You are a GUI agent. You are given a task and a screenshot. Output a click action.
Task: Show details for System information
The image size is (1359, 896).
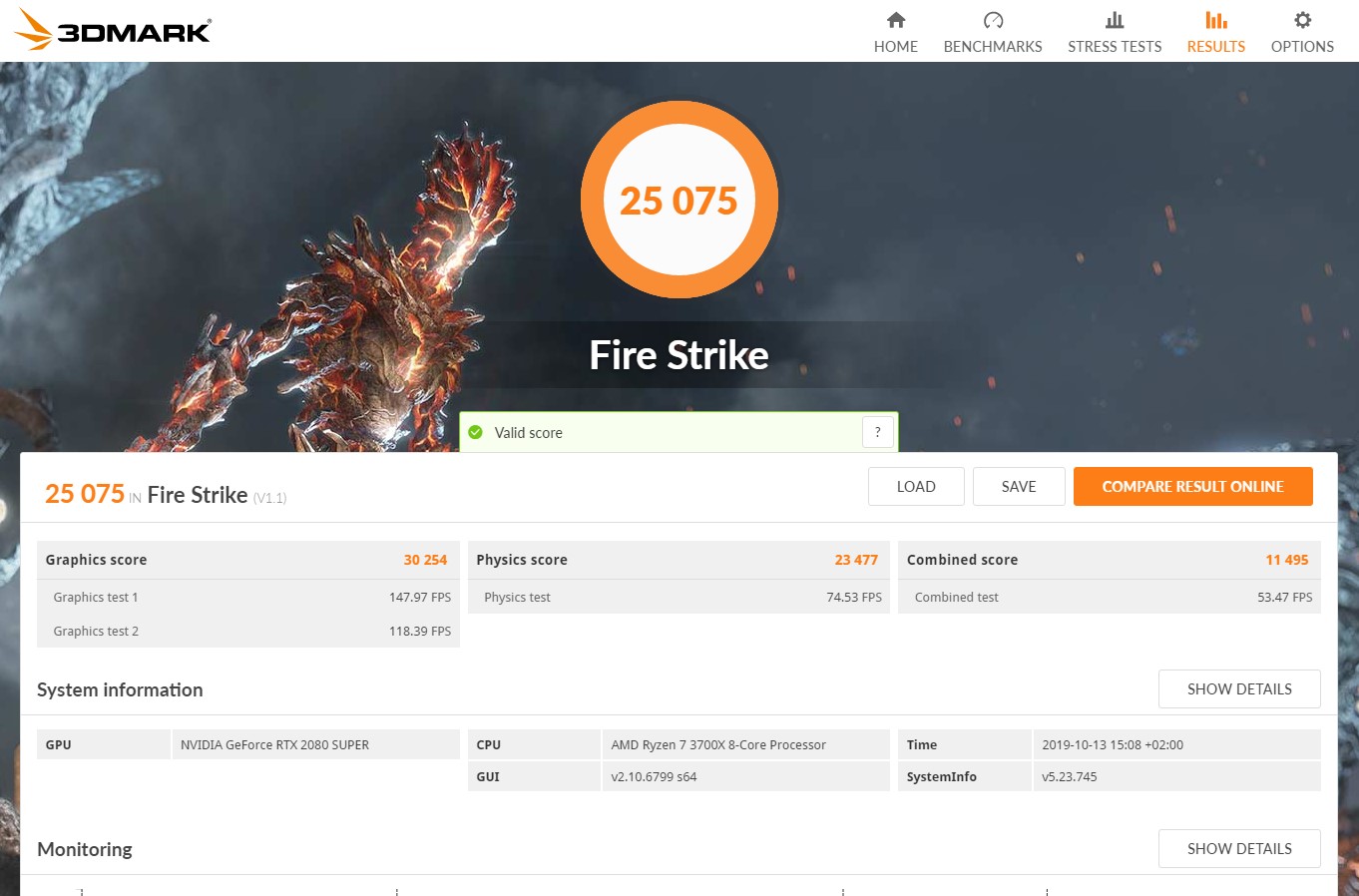pos(1239,689)
